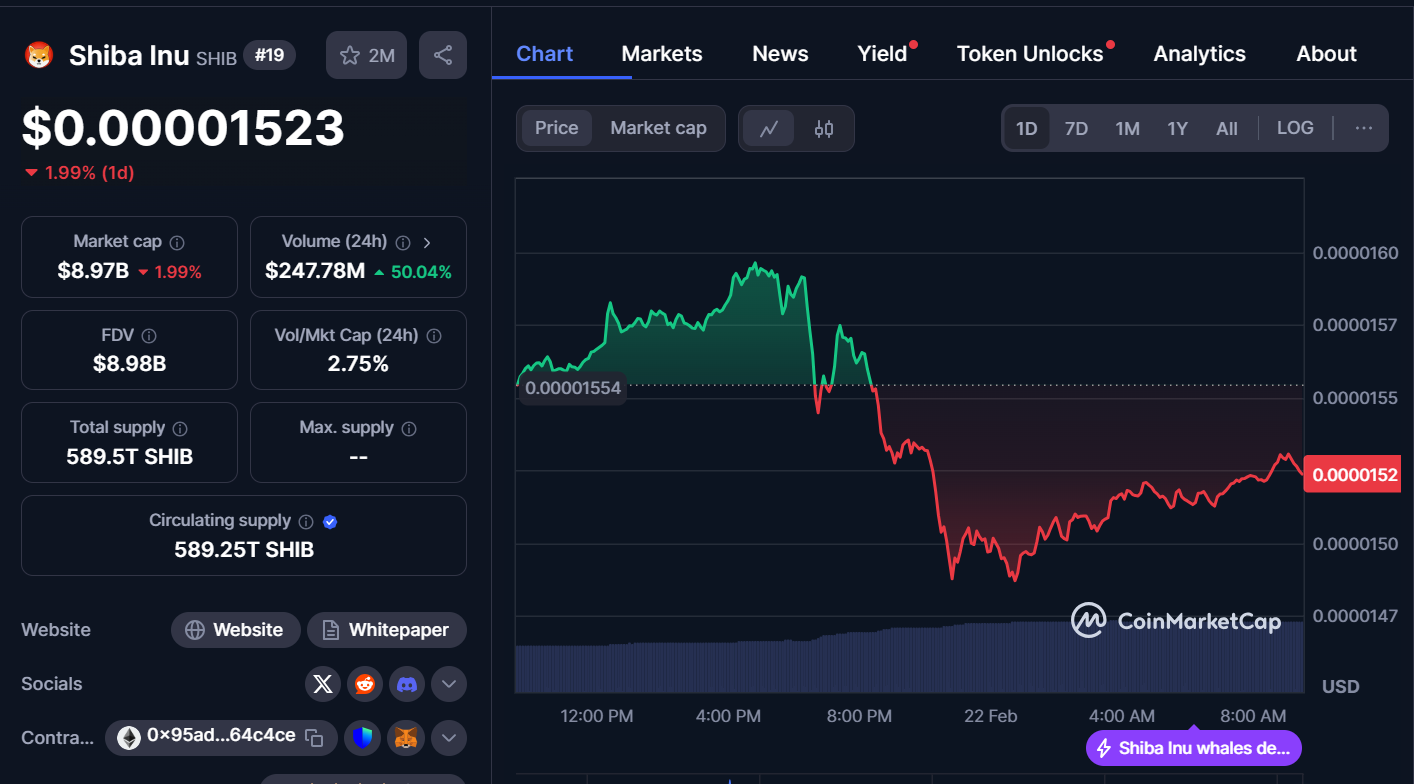Screen dimensions: 1414x784
Task: Click the MetaMask fox icon
Action: pos(406,738)
